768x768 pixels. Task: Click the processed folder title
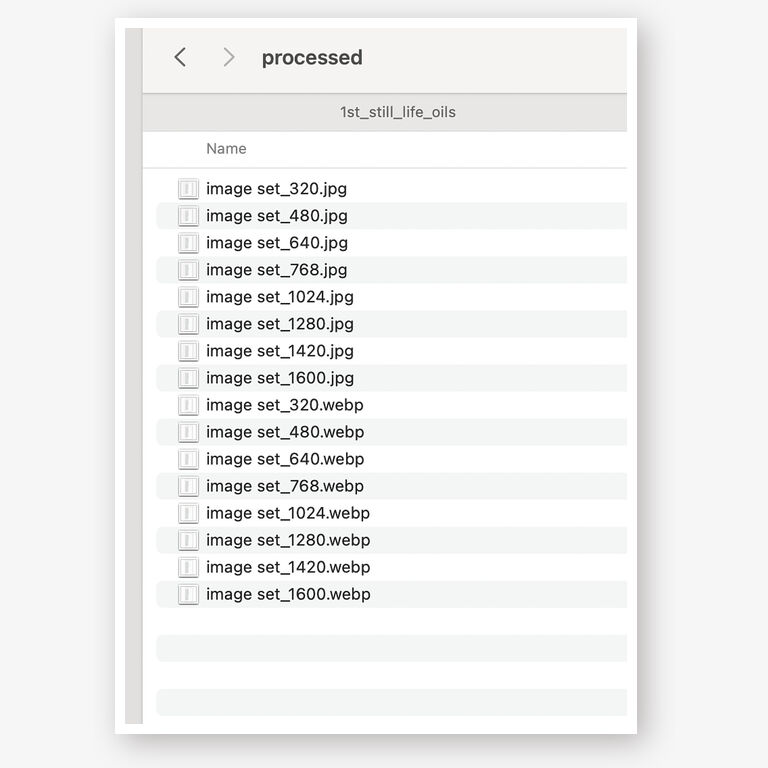pyautogui.click(x=312, y=58)
